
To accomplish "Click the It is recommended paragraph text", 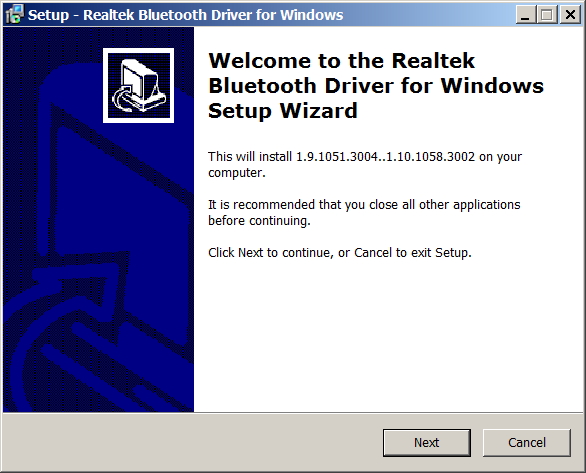I will (364, 213).
